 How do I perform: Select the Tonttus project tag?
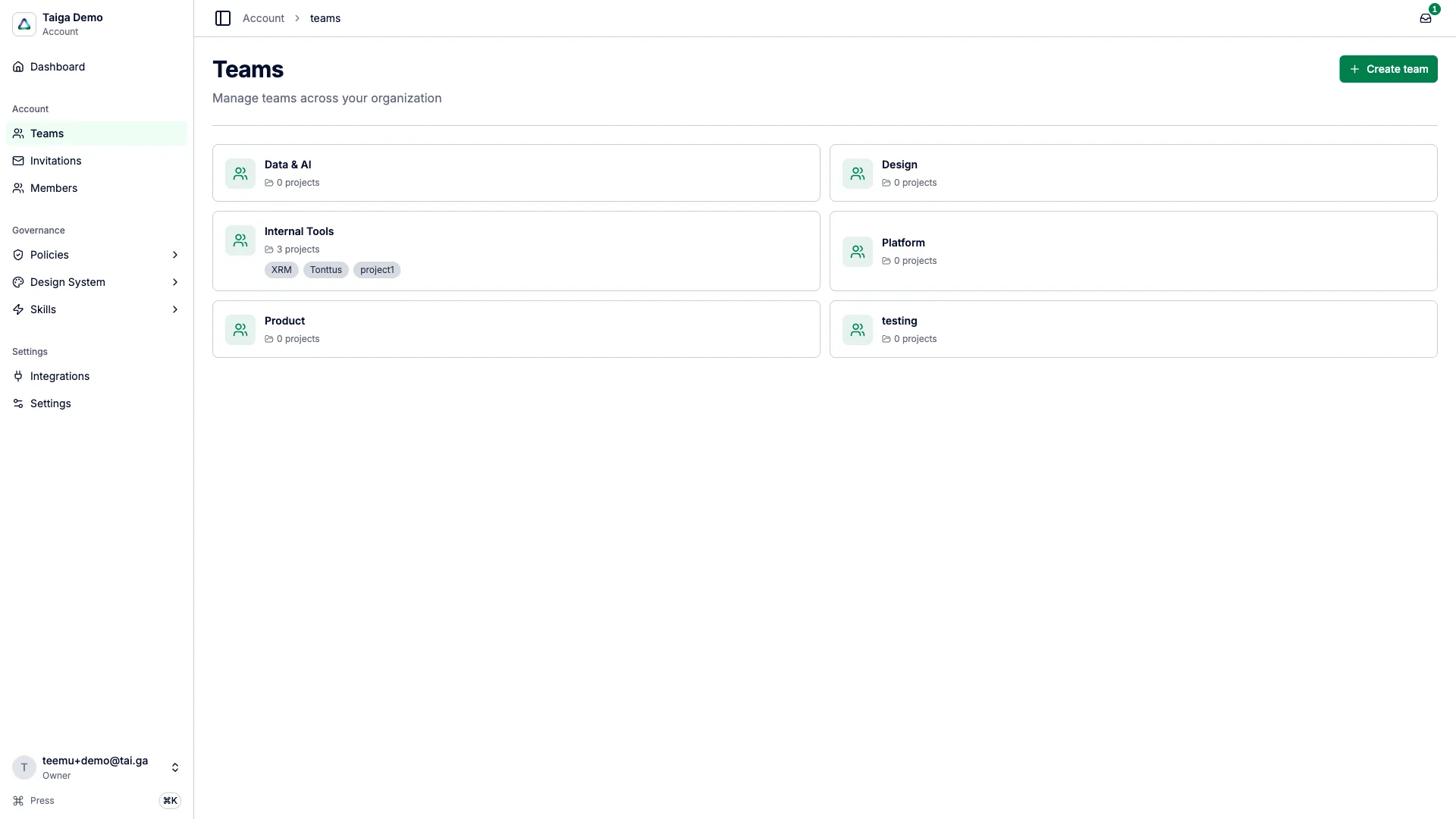(326, 270)
